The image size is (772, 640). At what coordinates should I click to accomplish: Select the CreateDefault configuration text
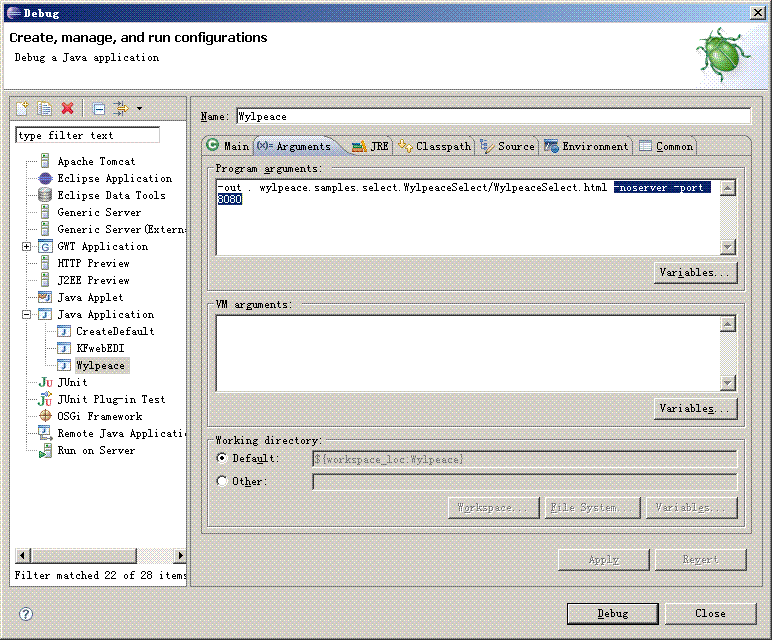coord(115,331)
